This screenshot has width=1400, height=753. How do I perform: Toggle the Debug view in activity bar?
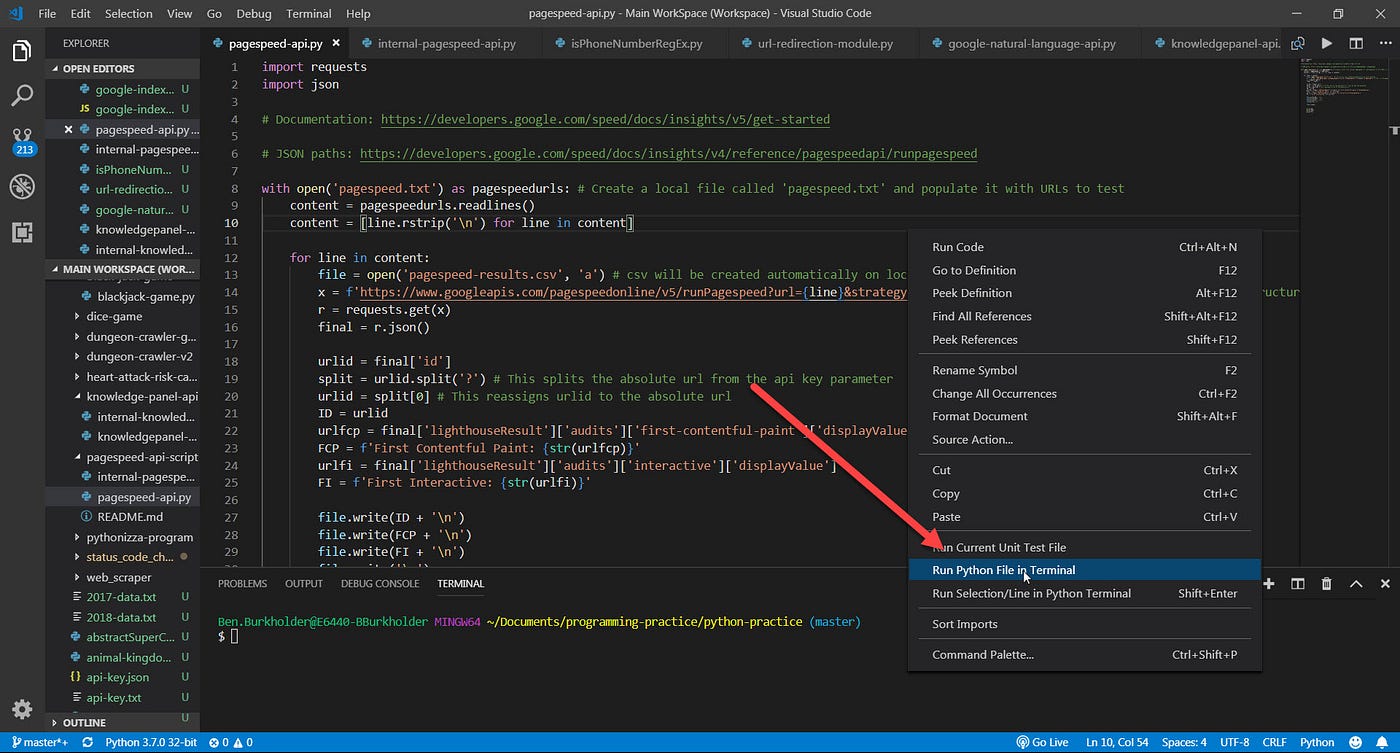tap(22, 186)
